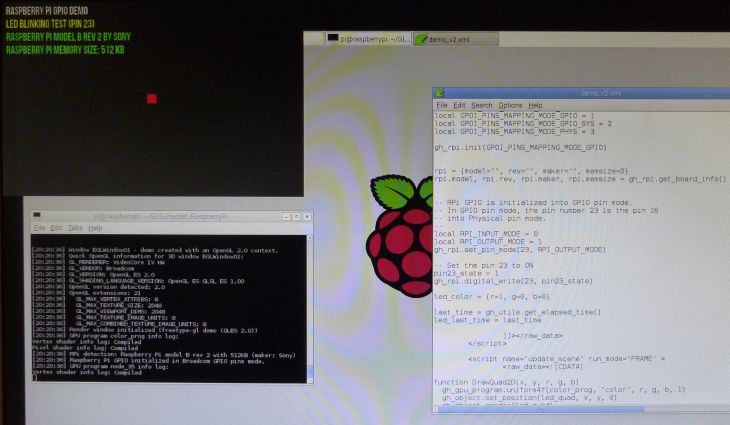
Task: Click the 'gh_rpi.set_pin_mode(23, RPI_OUTPUT_MODE)' line
Action: (520, 250)
